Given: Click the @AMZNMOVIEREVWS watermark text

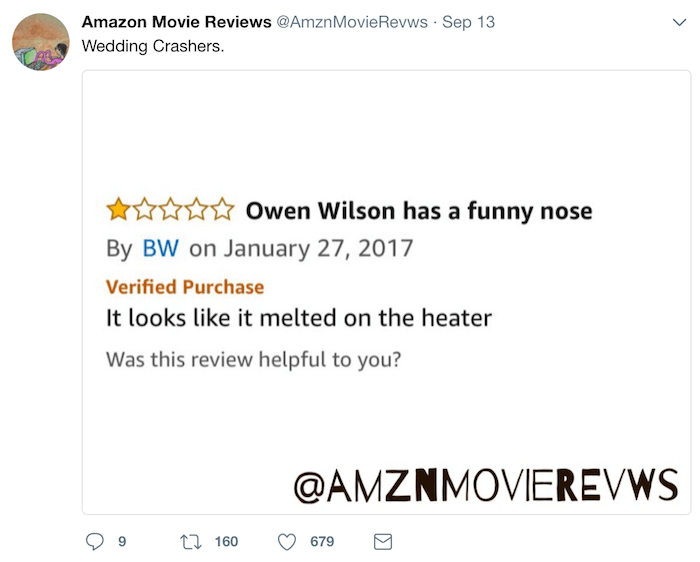Looking at the screenshot, I should point(486,485).
